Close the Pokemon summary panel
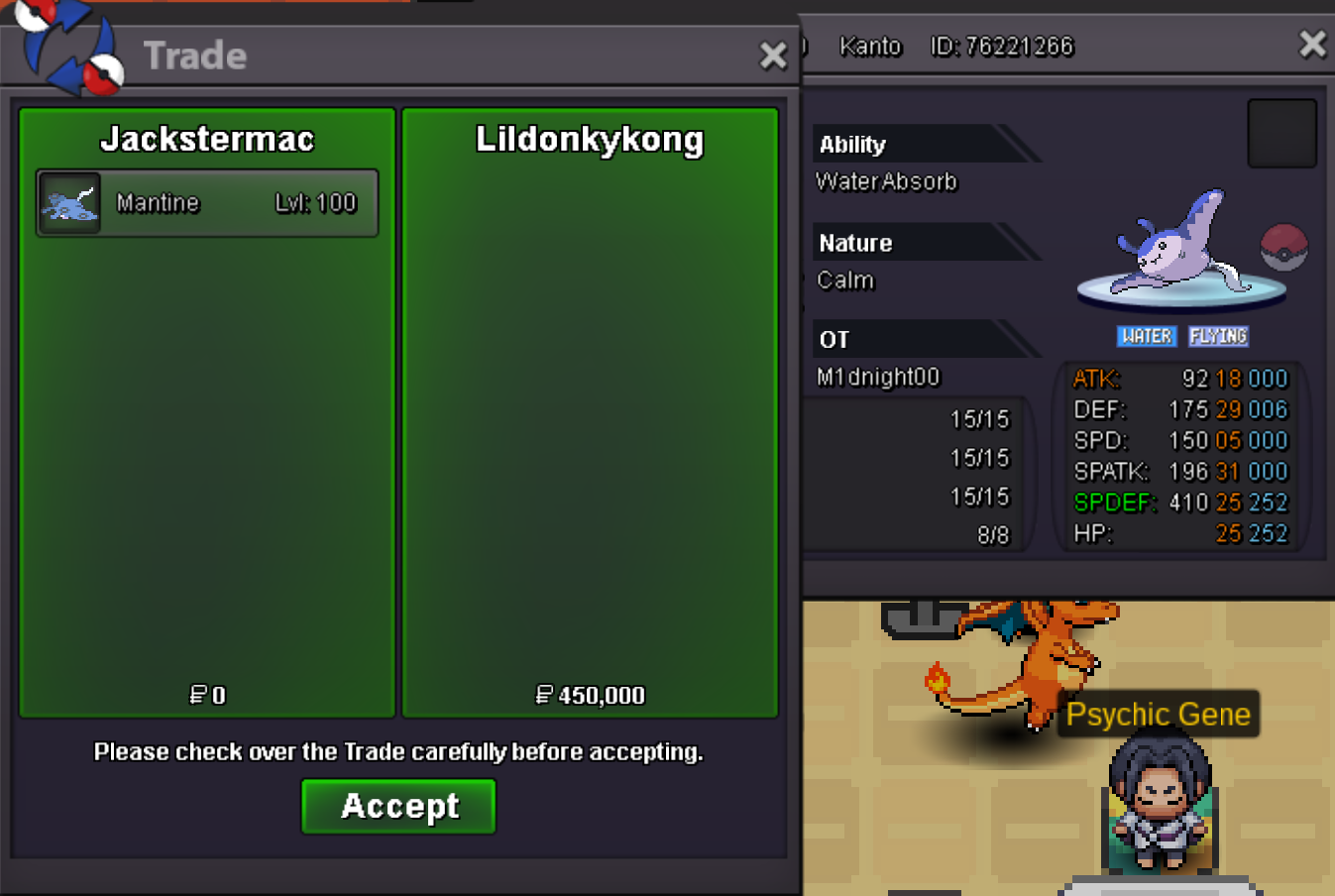Image resolution: width=1335 pixels, height=896 pixels. (1312, 44)
